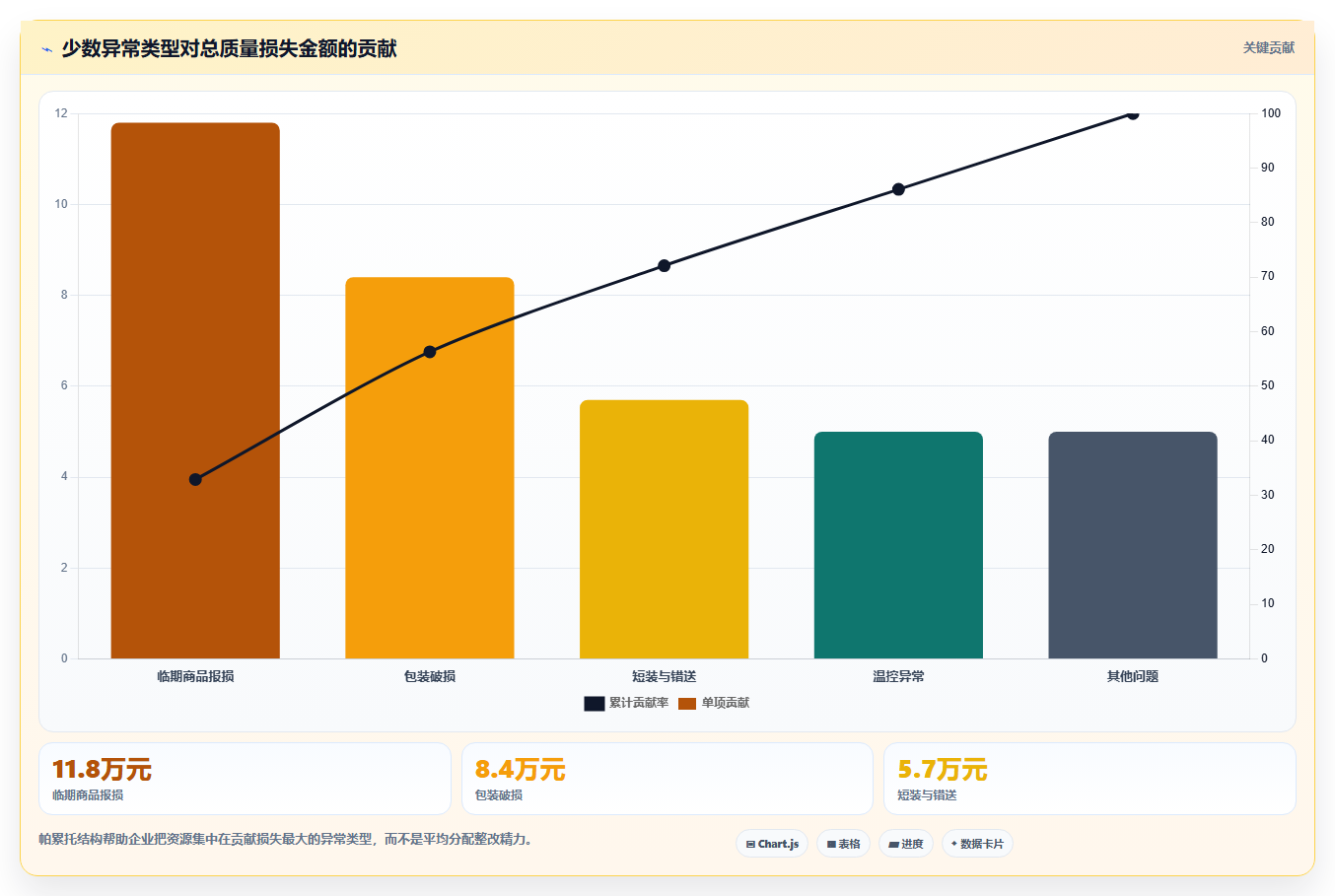Click the right axis value 50
This screenshot has width=1335, height=896.
1268,385
